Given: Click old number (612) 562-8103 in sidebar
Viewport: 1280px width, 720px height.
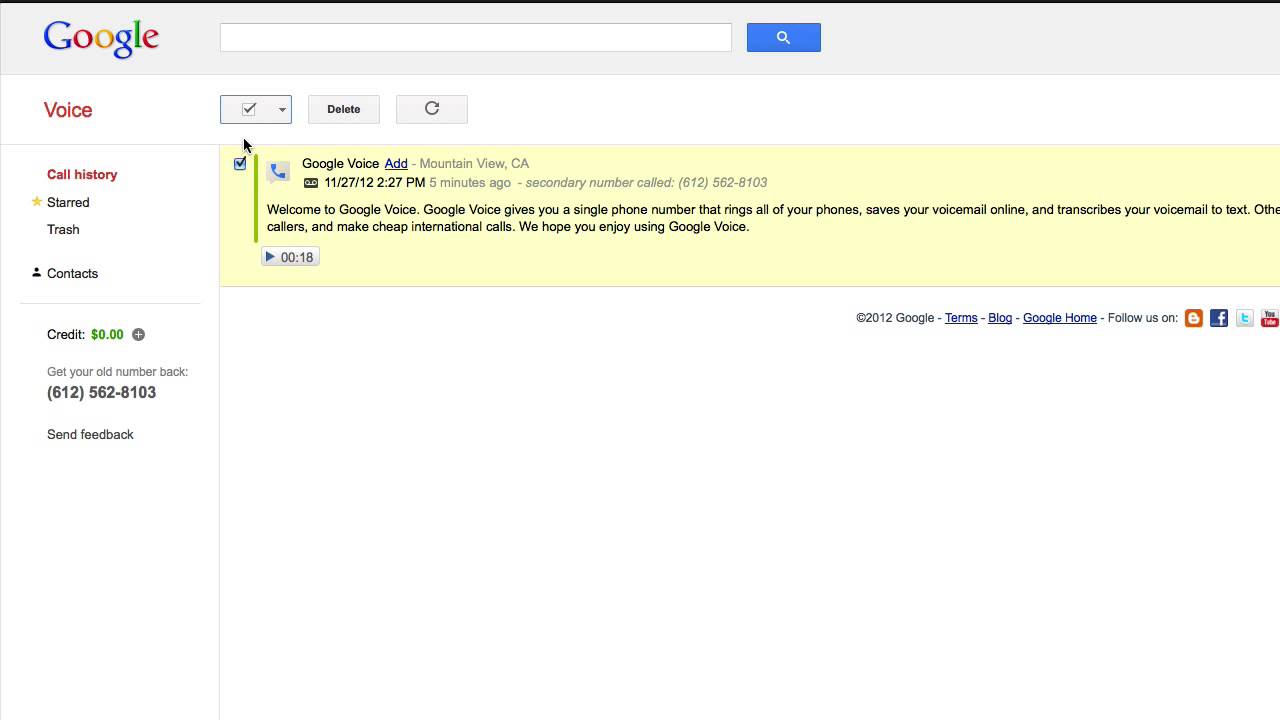Looking at the screenshot, I should (101, 392).
